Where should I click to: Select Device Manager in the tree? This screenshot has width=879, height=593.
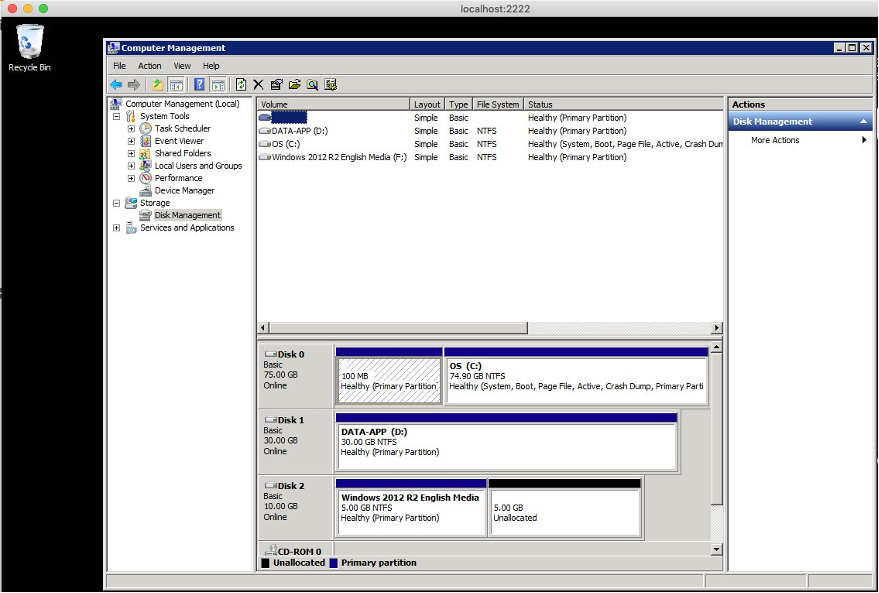tap(184, 191)
